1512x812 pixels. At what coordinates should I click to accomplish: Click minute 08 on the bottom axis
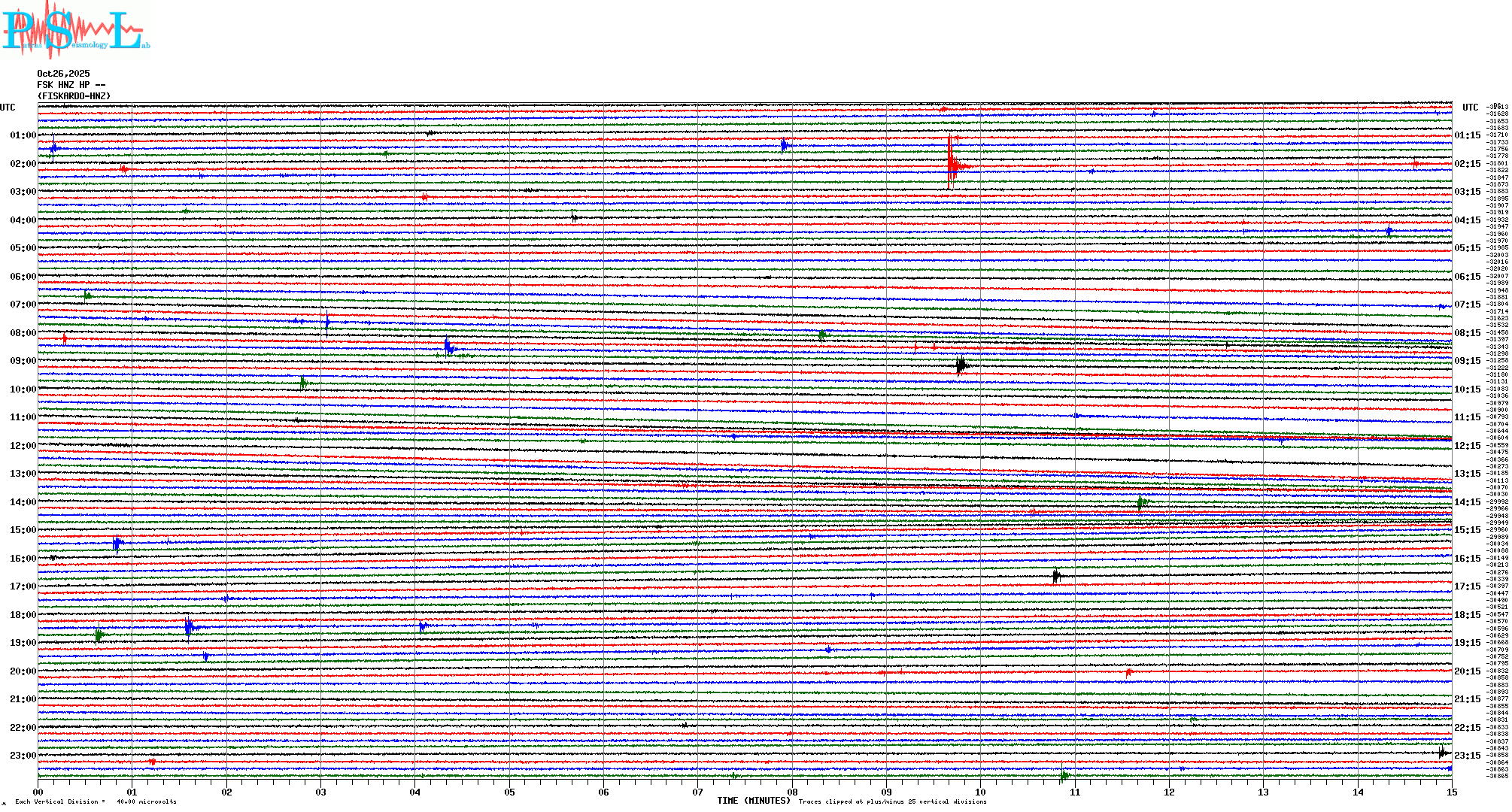(792, 792)
